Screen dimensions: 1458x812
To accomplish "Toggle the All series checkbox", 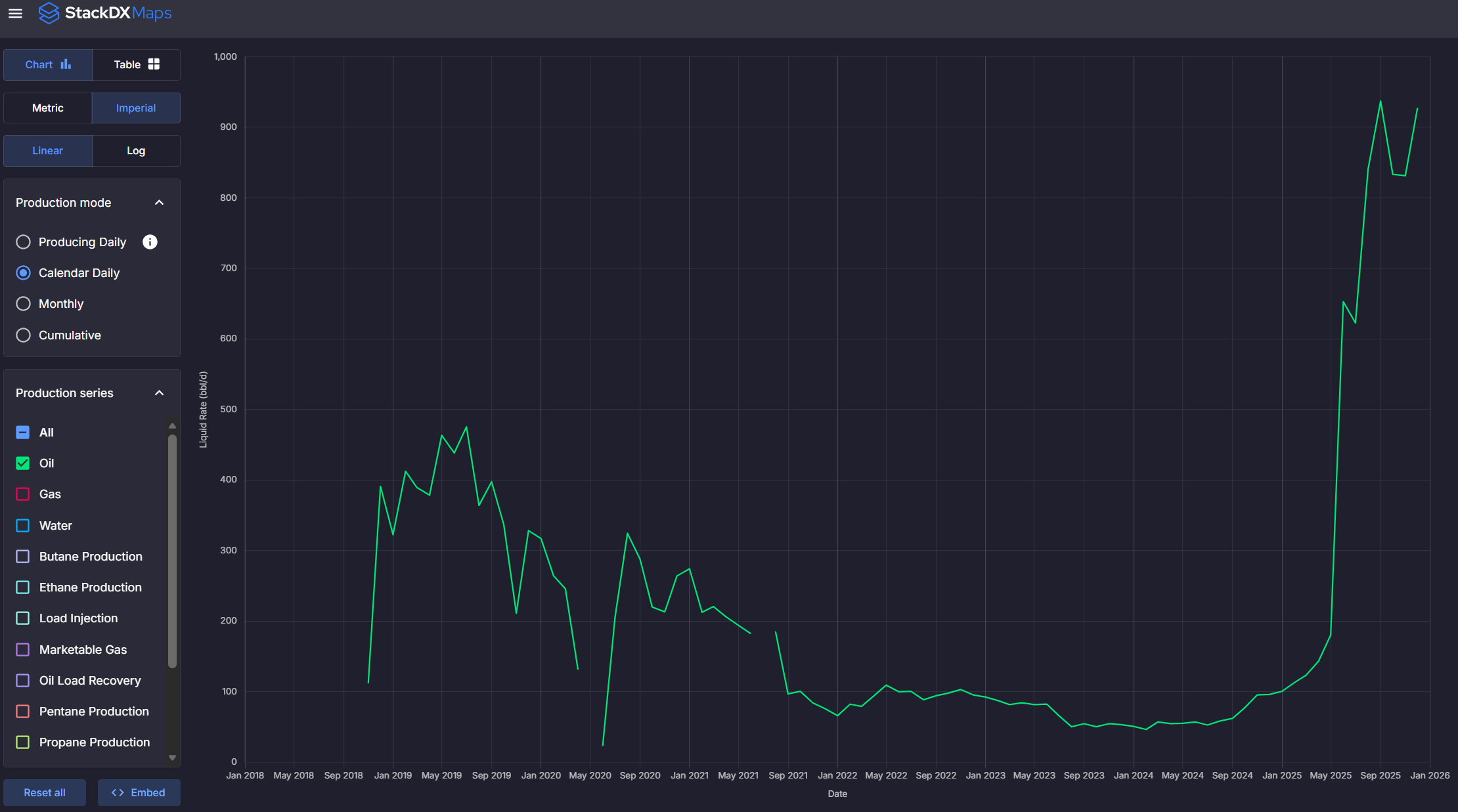I will pos(23,433).
